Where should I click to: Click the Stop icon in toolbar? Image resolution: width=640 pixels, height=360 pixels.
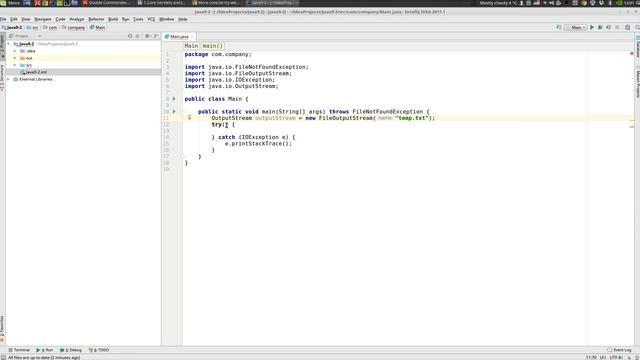click(x=617, y=27)
